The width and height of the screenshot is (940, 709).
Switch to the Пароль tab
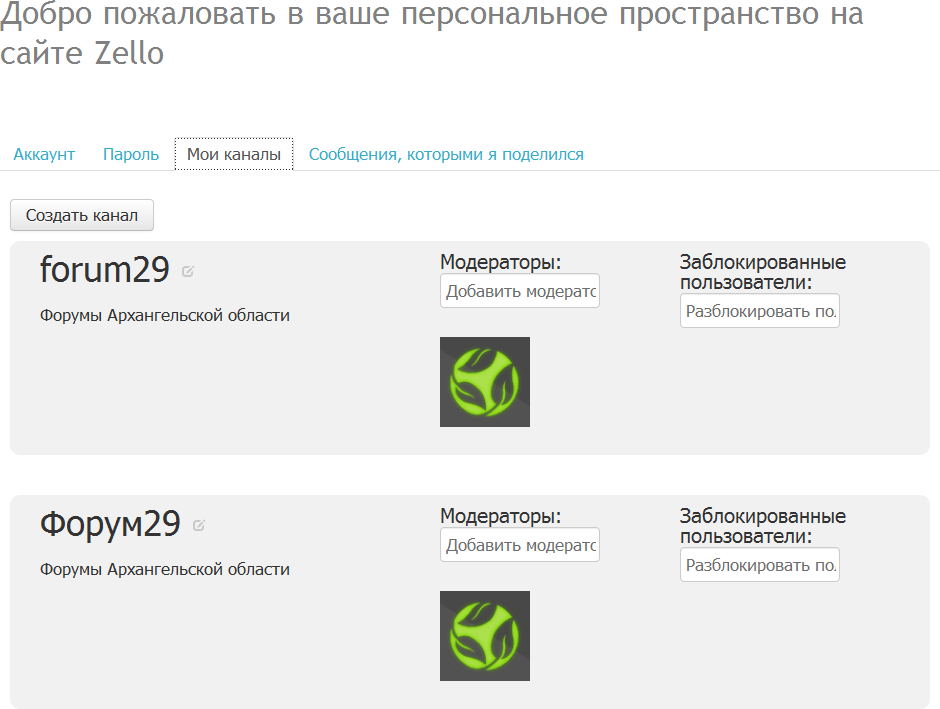pyautogui.click(x=131, y=155)
